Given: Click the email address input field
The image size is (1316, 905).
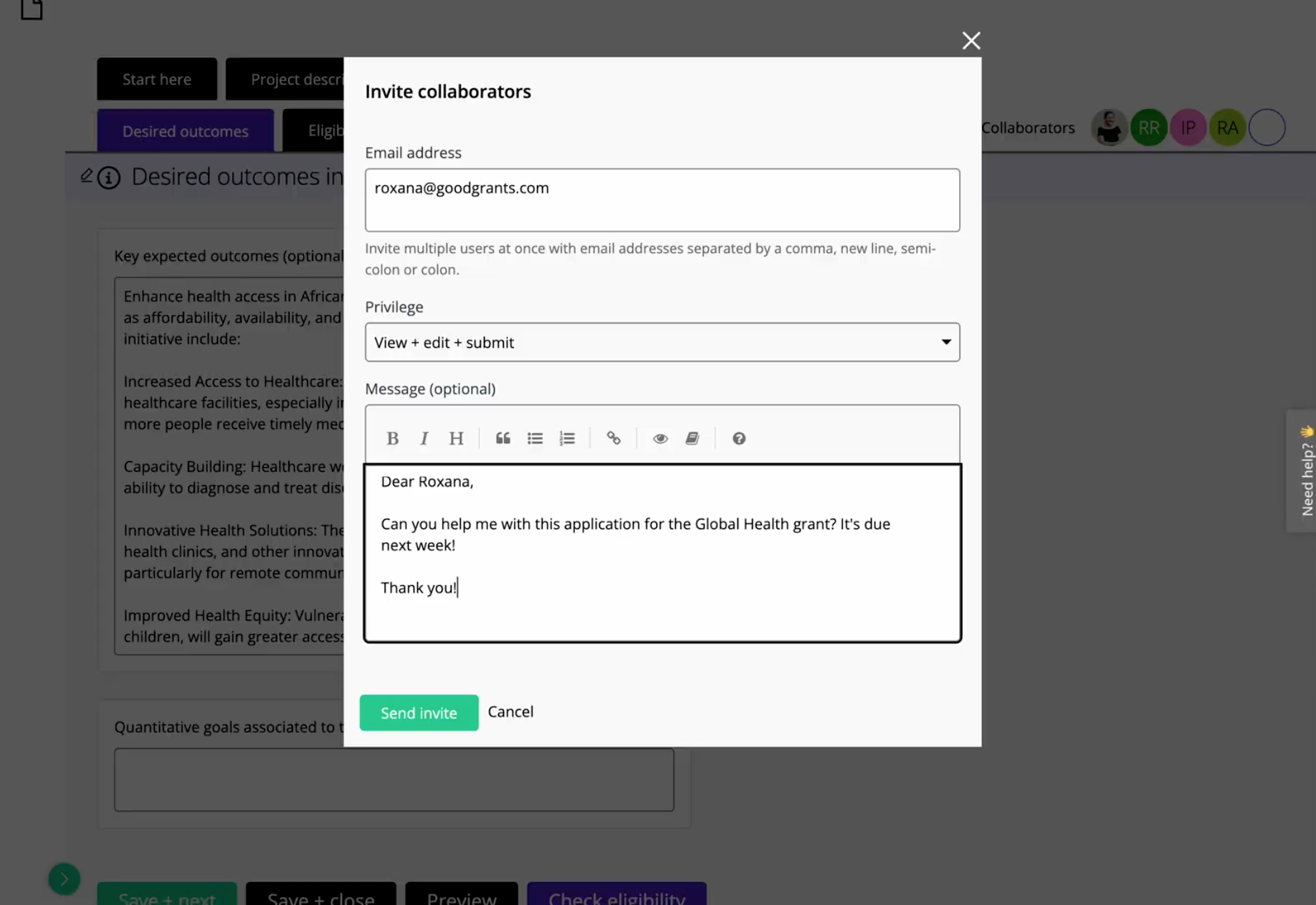Looking at the screenshot, I should 662,200.
